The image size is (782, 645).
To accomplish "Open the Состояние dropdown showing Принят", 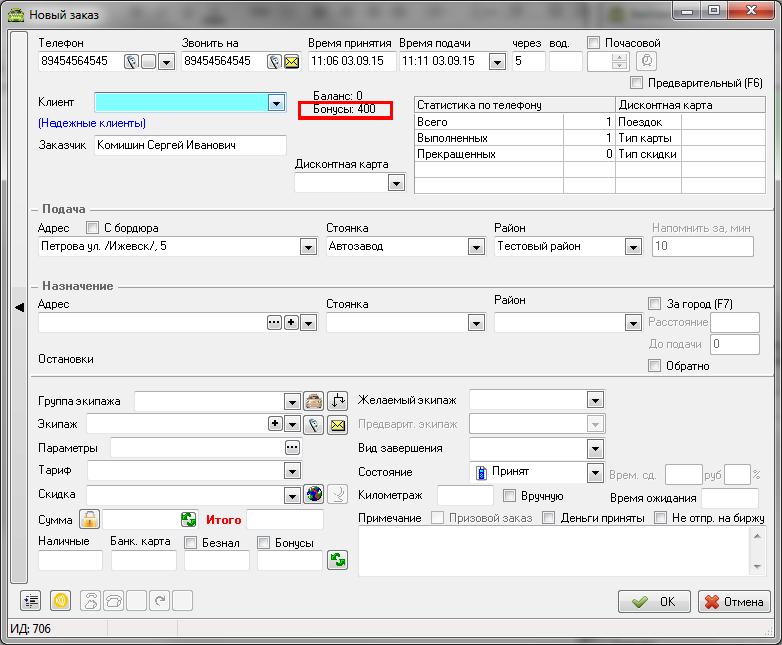I will 594,472.
